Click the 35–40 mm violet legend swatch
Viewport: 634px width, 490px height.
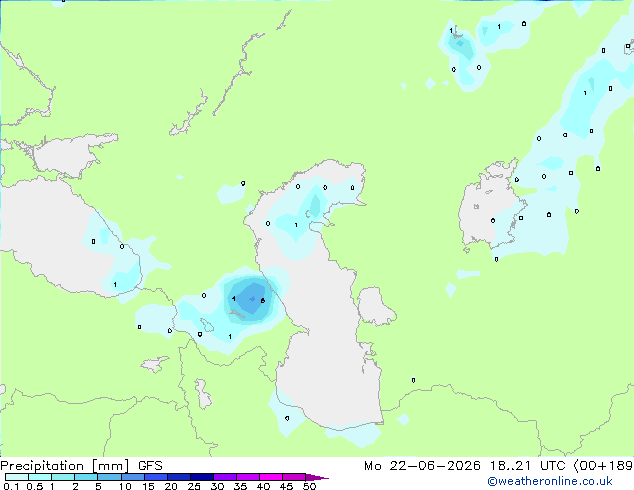coord(247,477)
